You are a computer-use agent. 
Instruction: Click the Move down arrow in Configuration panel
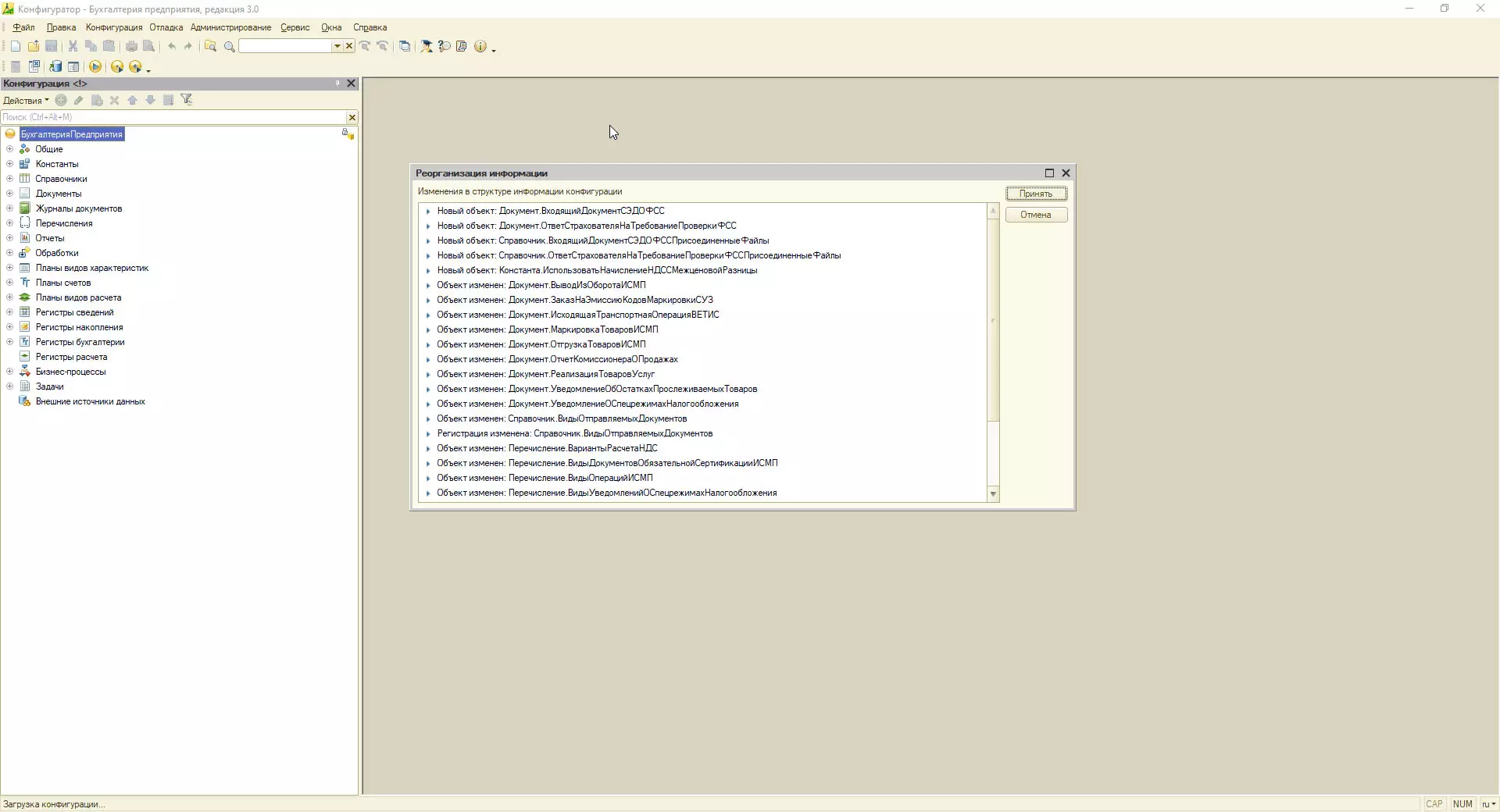click(x=151, y=100)
